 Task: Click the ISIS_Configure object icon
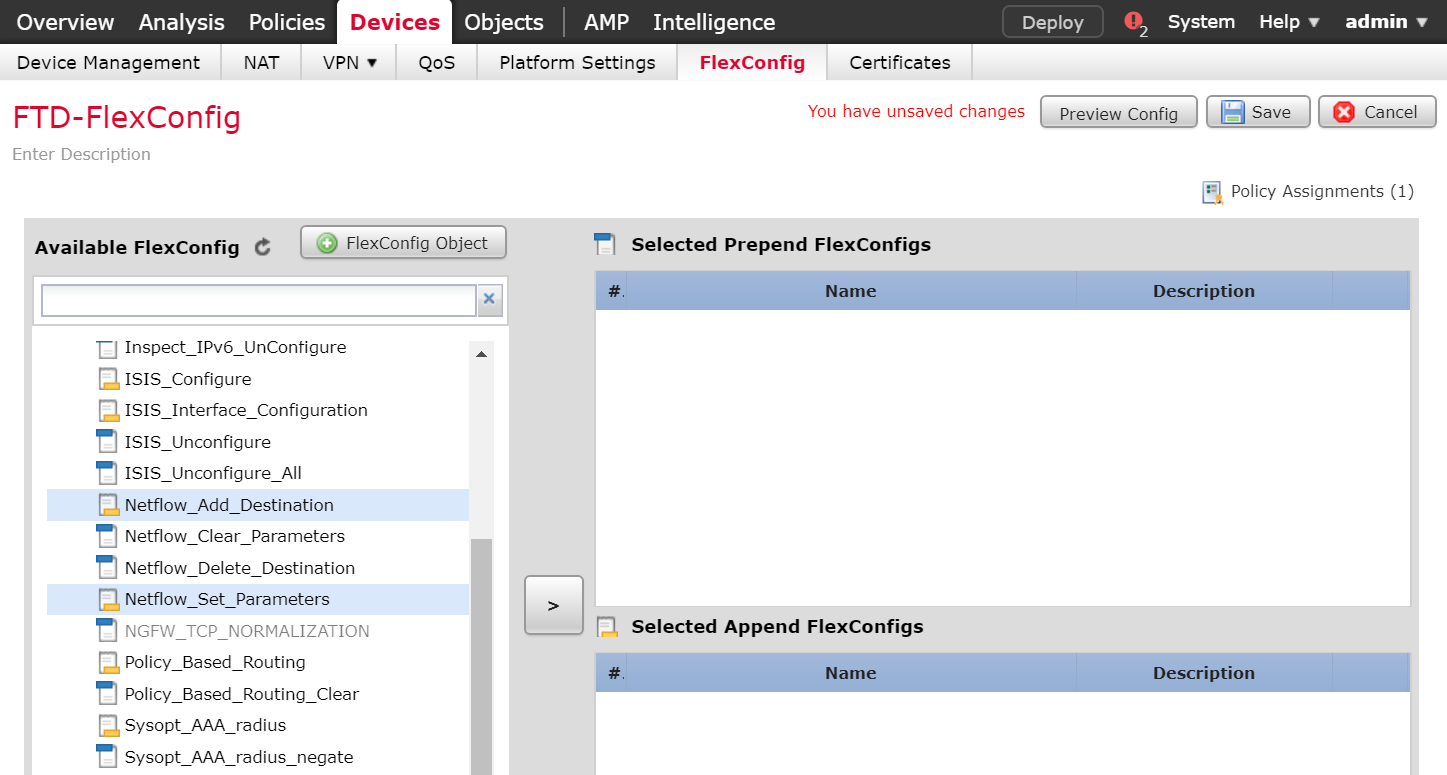(107, 380)
